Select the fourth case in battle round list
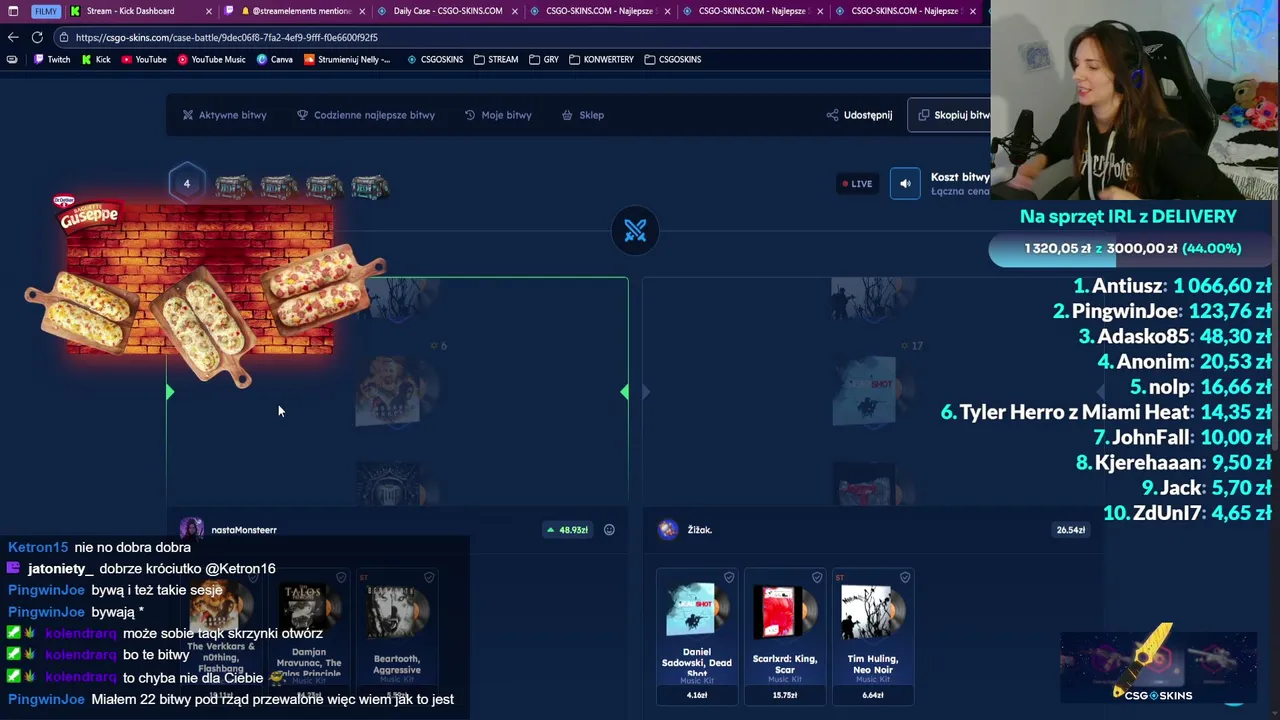 (369, 187)
